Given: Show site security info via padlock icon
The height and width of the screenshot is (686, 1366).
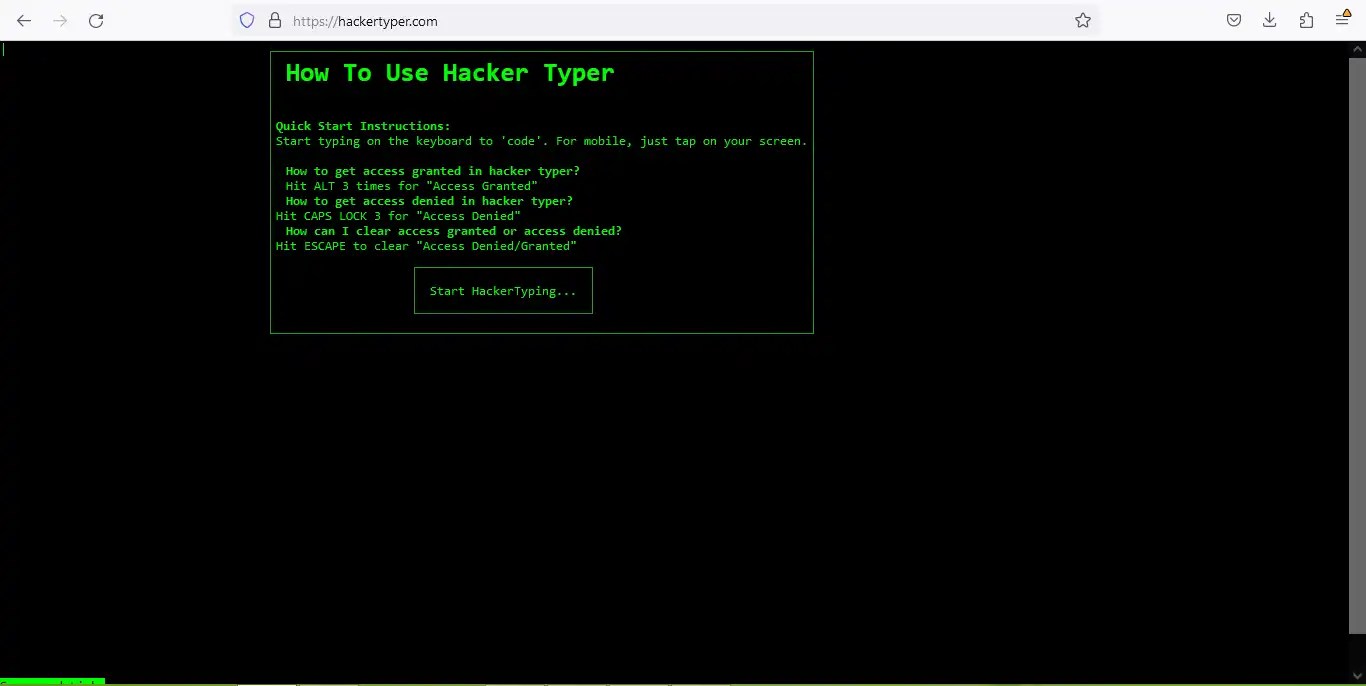Looking at the screenshot, I should click(x=275, y=20).
